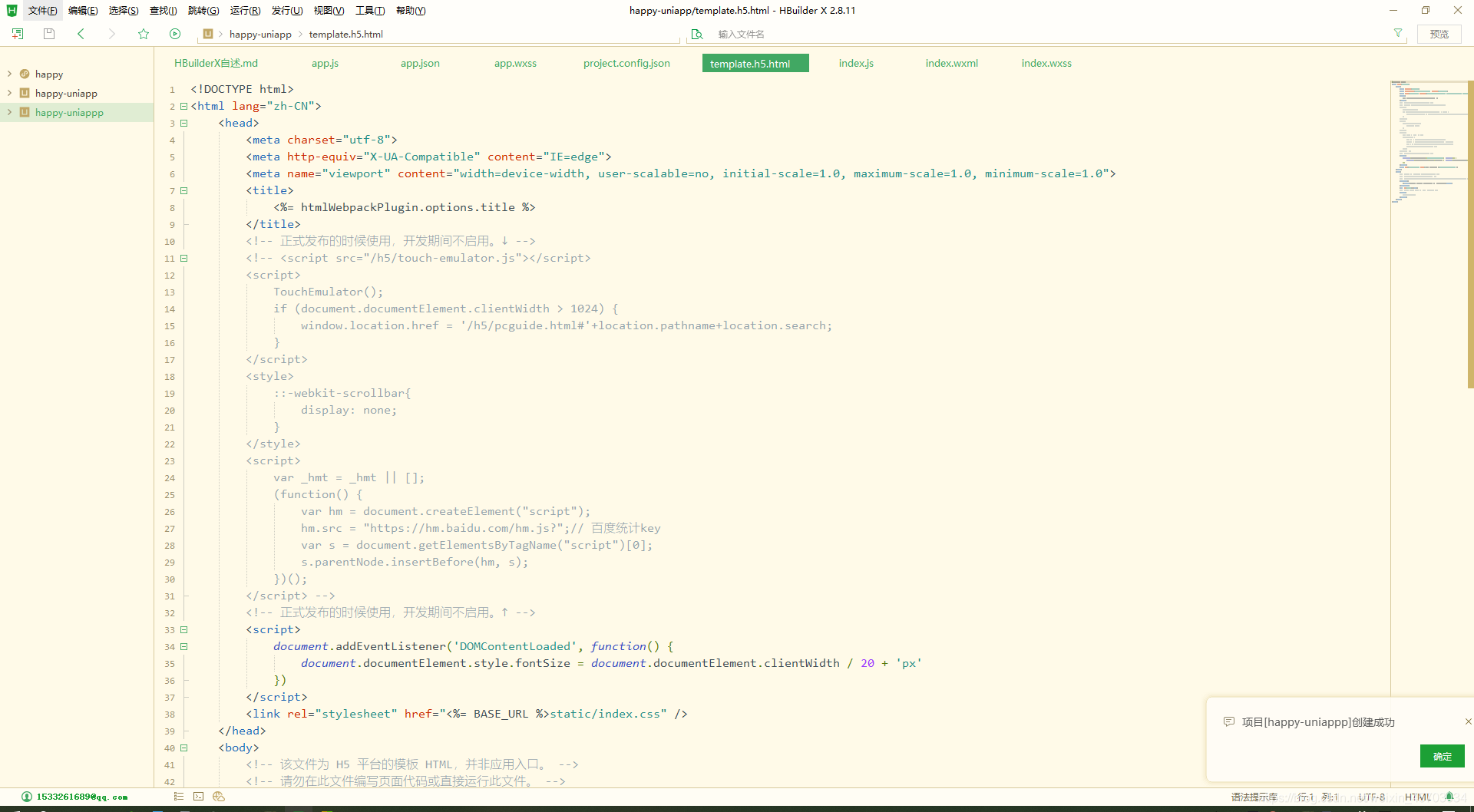Switch to the app.json tab

point(420,63)
